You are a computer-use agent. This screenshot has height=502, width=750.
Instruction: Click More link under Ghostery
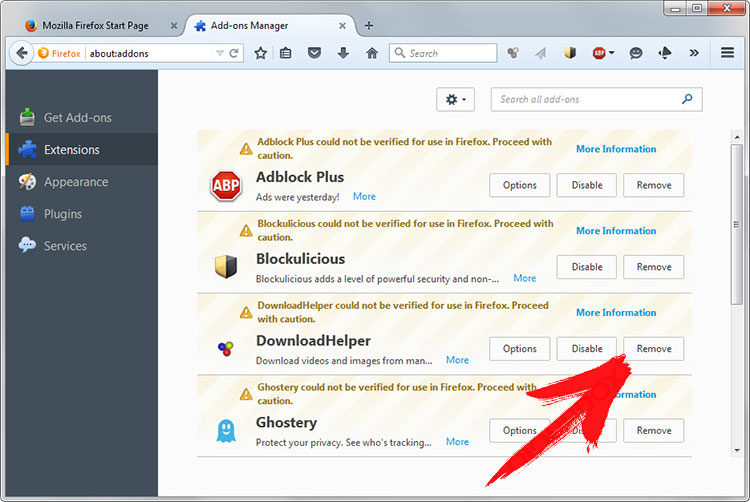tap(457, 441)
